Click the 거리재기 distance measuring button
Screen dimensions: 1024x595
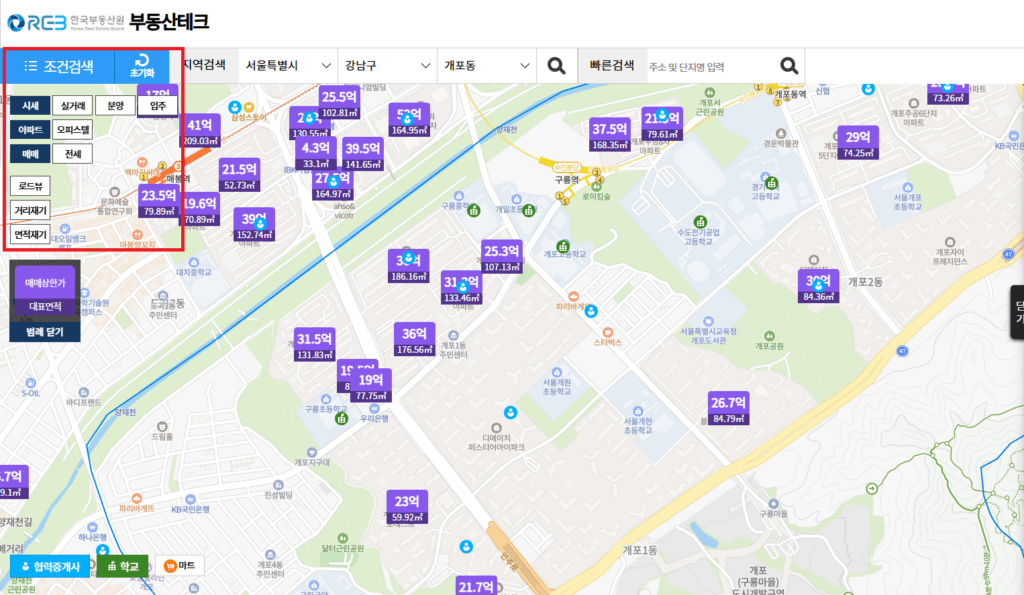pyautogui.click(x=30, y=210)
